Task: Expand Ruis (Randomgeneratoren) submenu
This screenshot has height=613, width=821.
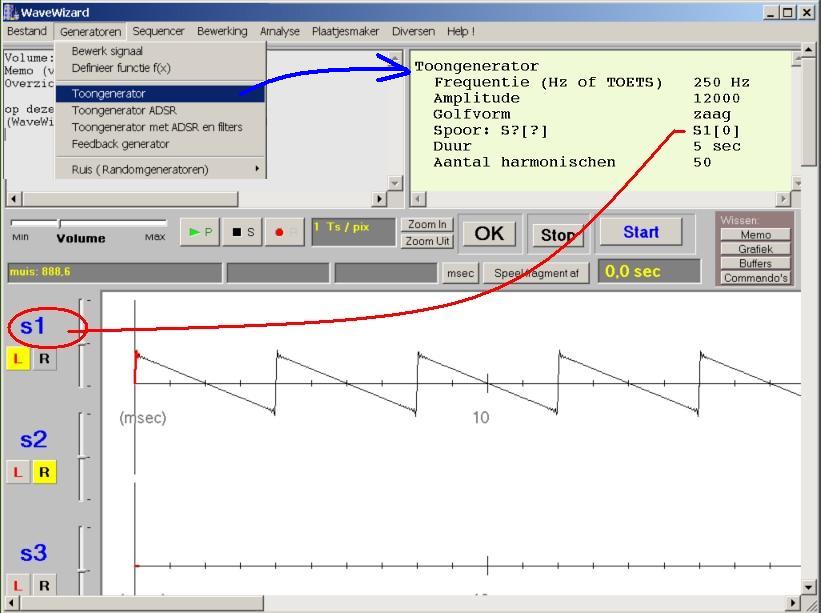Action: point(160,170)
